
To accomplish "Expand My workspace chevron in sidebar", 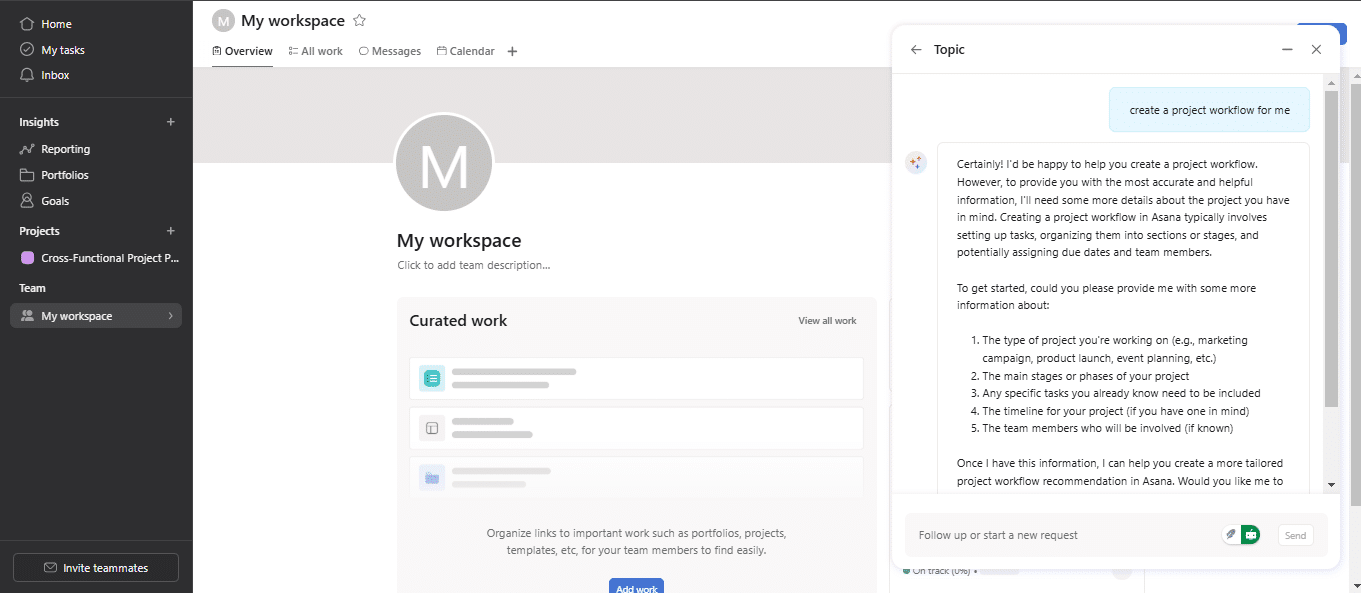I will click(x=170, y=316).
